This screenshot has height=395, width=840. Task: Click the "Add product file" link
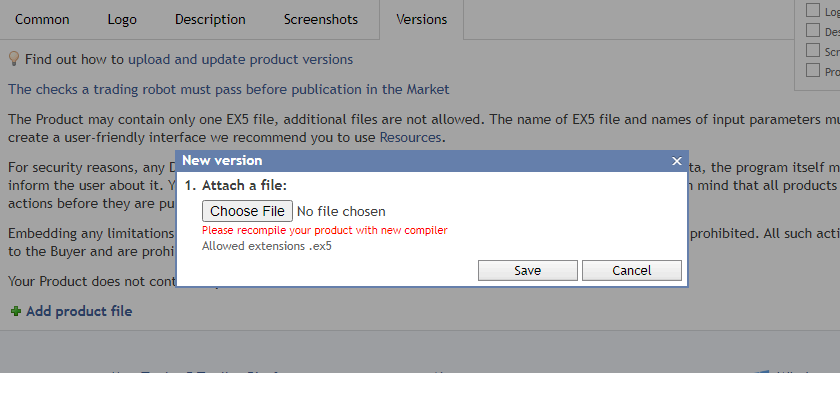click(x=79, y=311)
